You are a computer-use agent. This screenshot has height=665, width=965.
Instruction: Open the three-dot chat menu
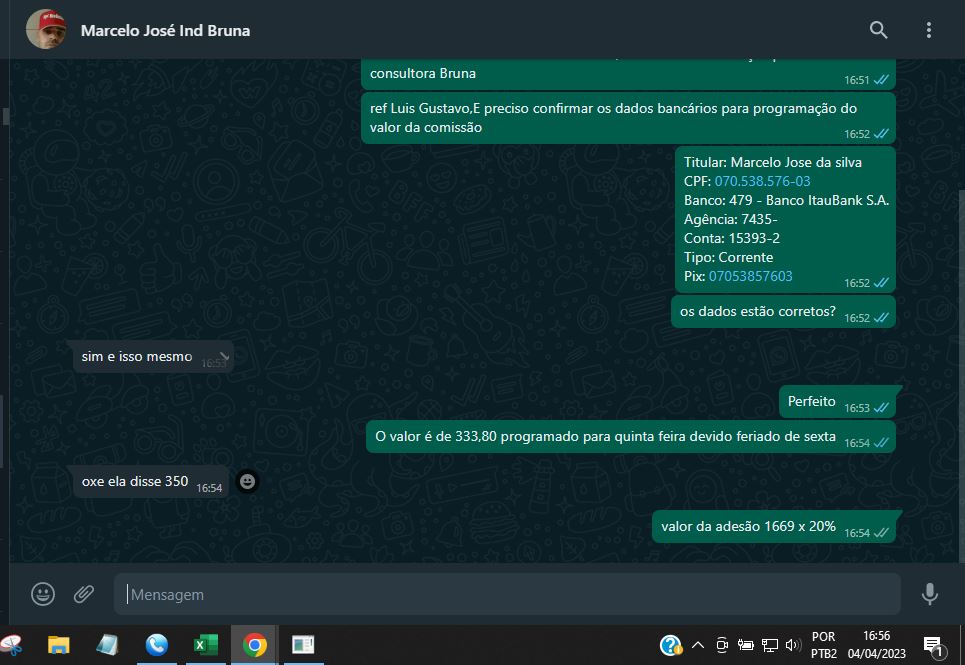click(929, 30)
